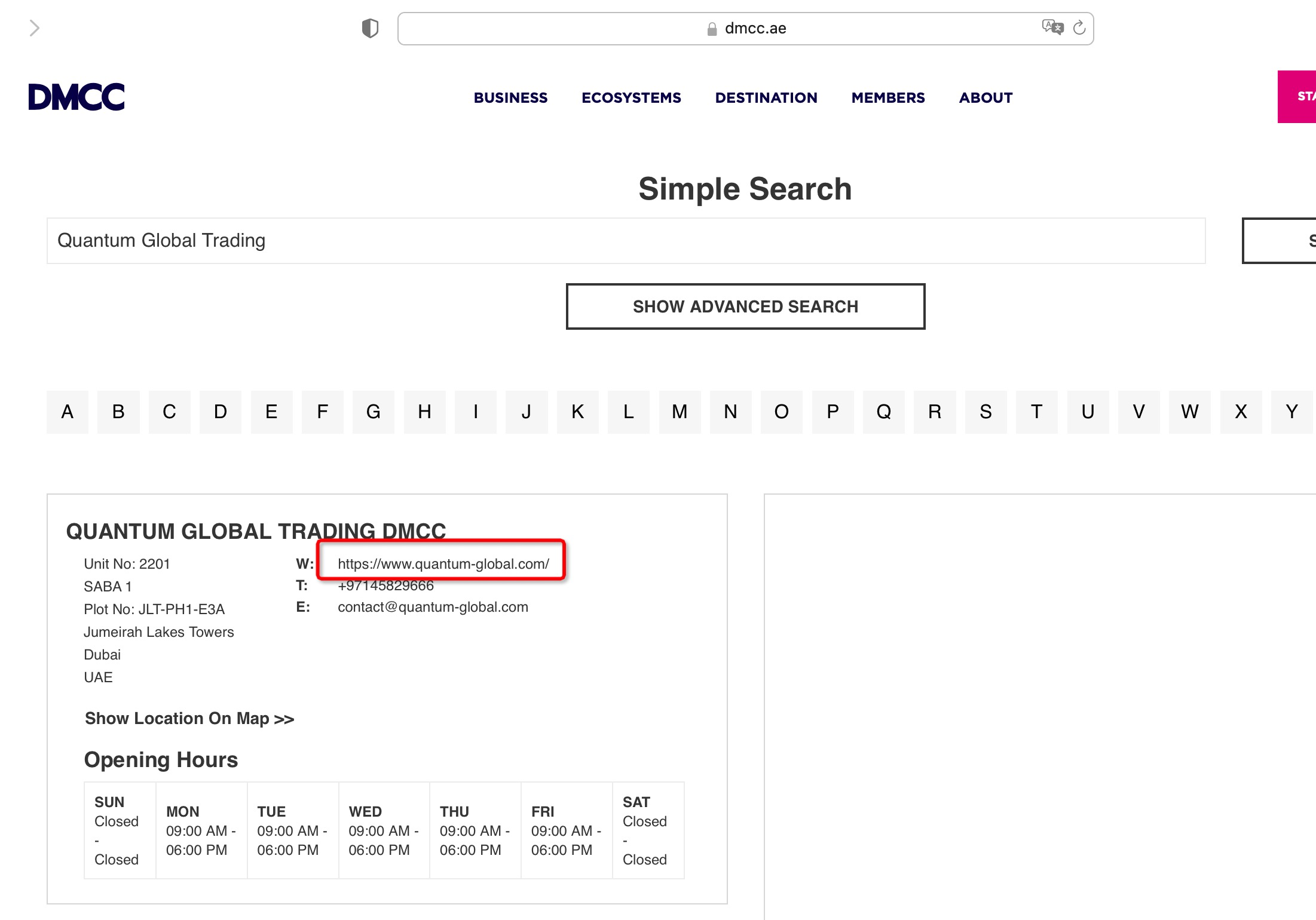Click the Simple Search text field
1316x920 pixels.
pyautogui.click(x=626, y=241)
